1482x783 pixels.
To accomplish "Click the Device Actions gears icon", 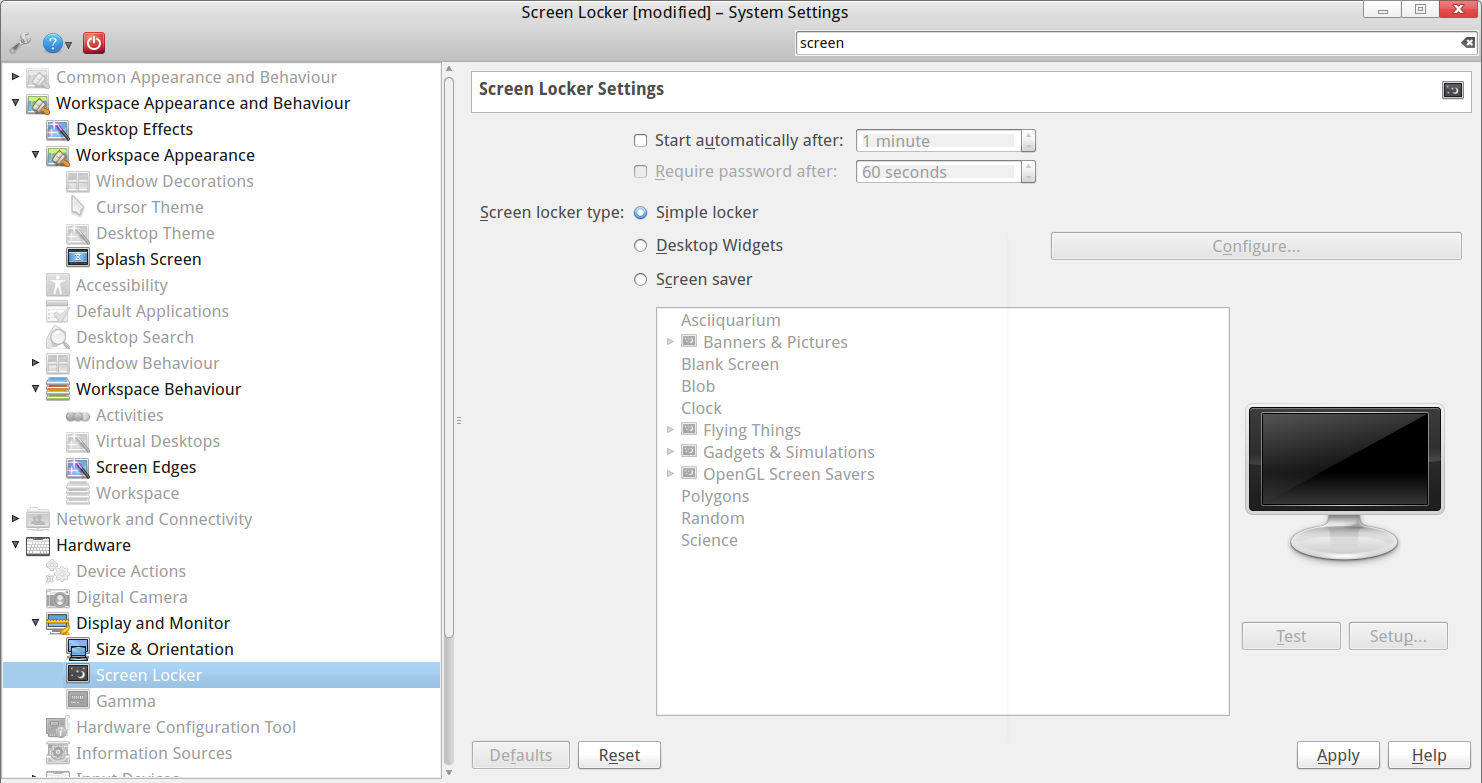I will (58, 571).
